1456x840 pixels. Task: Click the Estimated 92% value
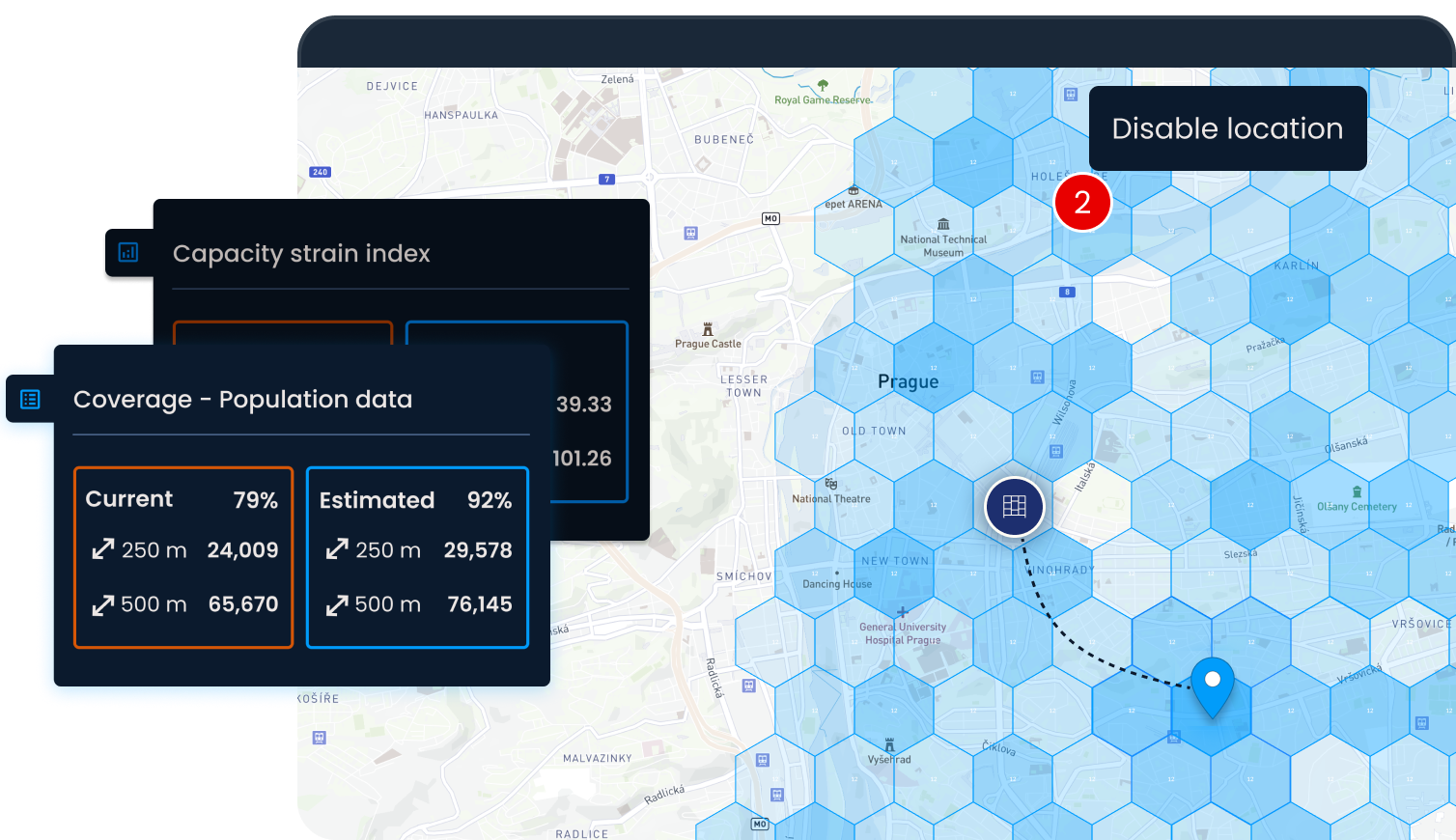click(490, 500)
